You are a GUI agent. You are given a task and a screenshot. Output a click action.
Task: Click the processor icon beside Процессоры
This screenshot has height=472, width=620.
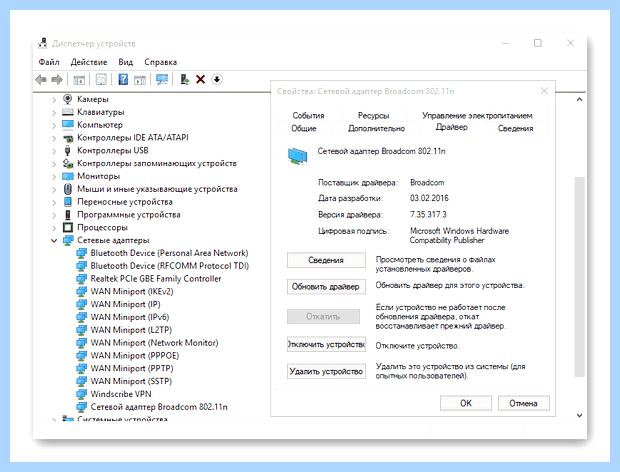click(x=68, y=227)
